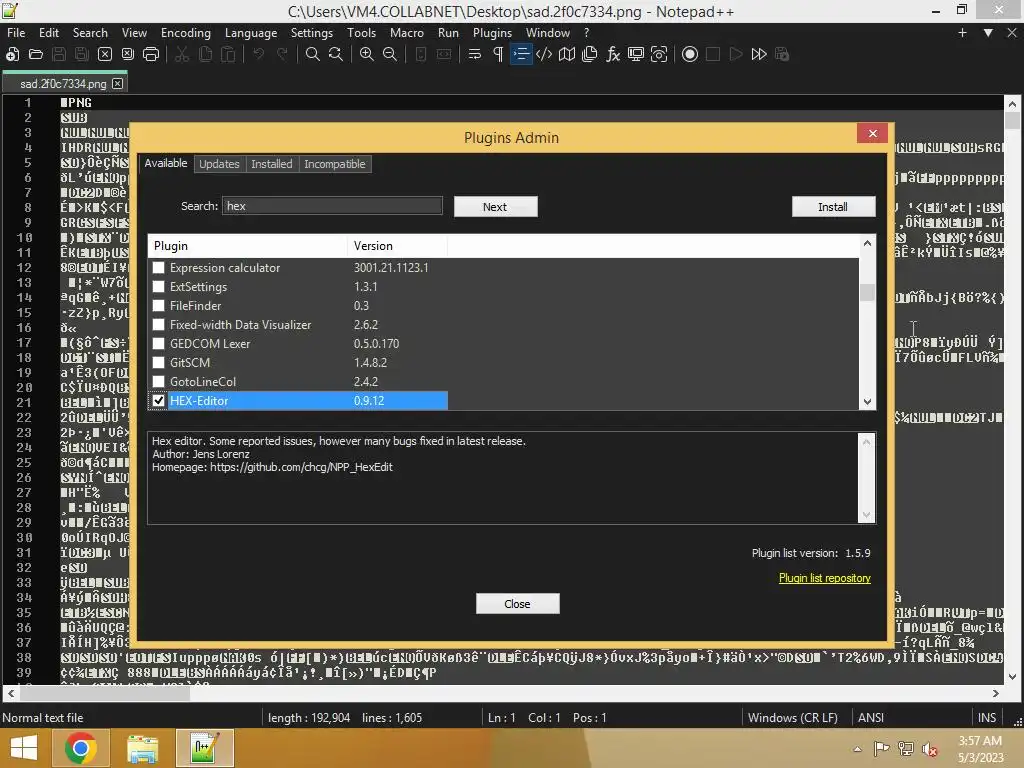Click Windows (CR LF) in status bar

792,718
